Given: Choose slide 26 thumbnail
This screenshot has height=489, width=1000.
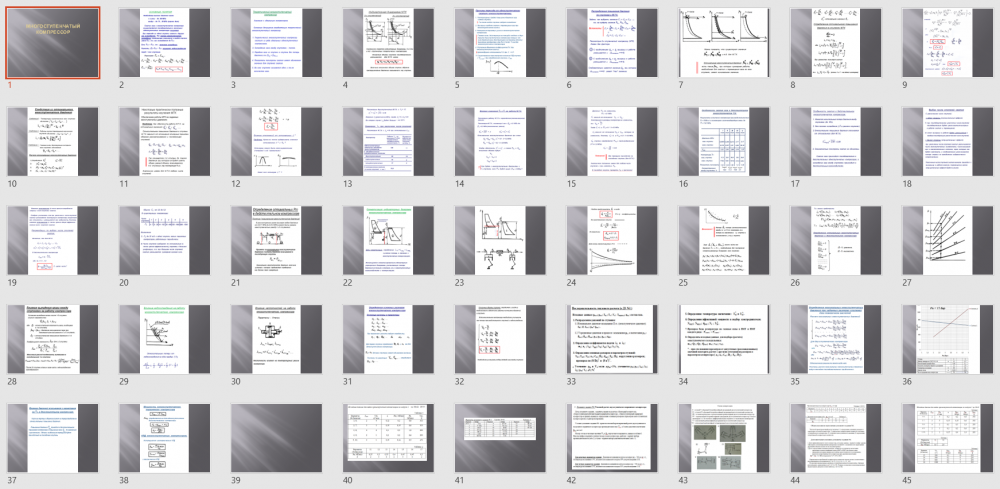Looking at the screenshot, I should pos(835,240).
